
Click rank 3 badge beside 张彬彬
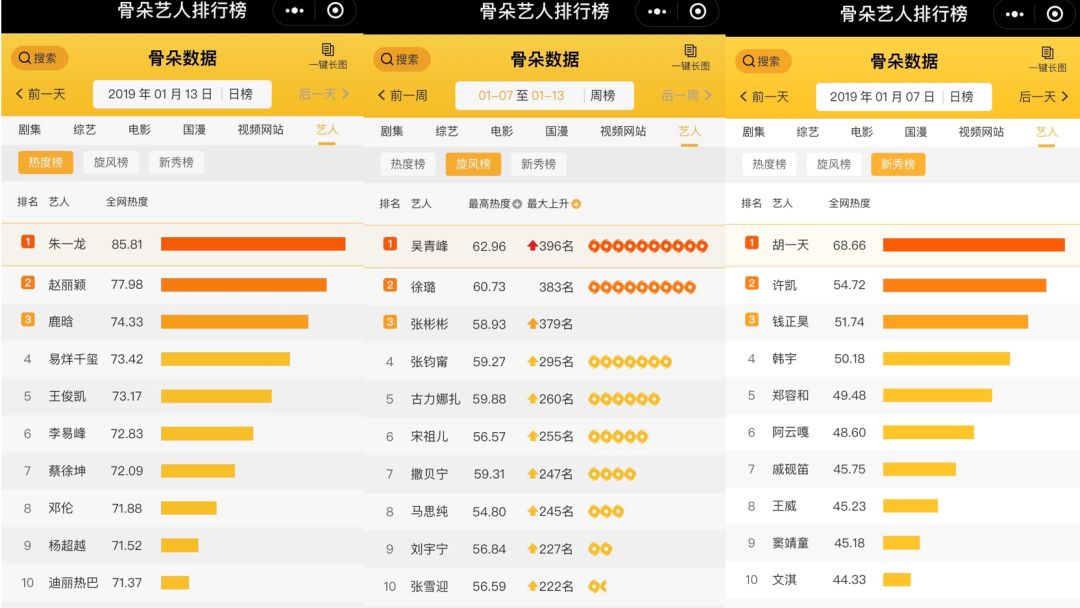click(x=390, y=322)
